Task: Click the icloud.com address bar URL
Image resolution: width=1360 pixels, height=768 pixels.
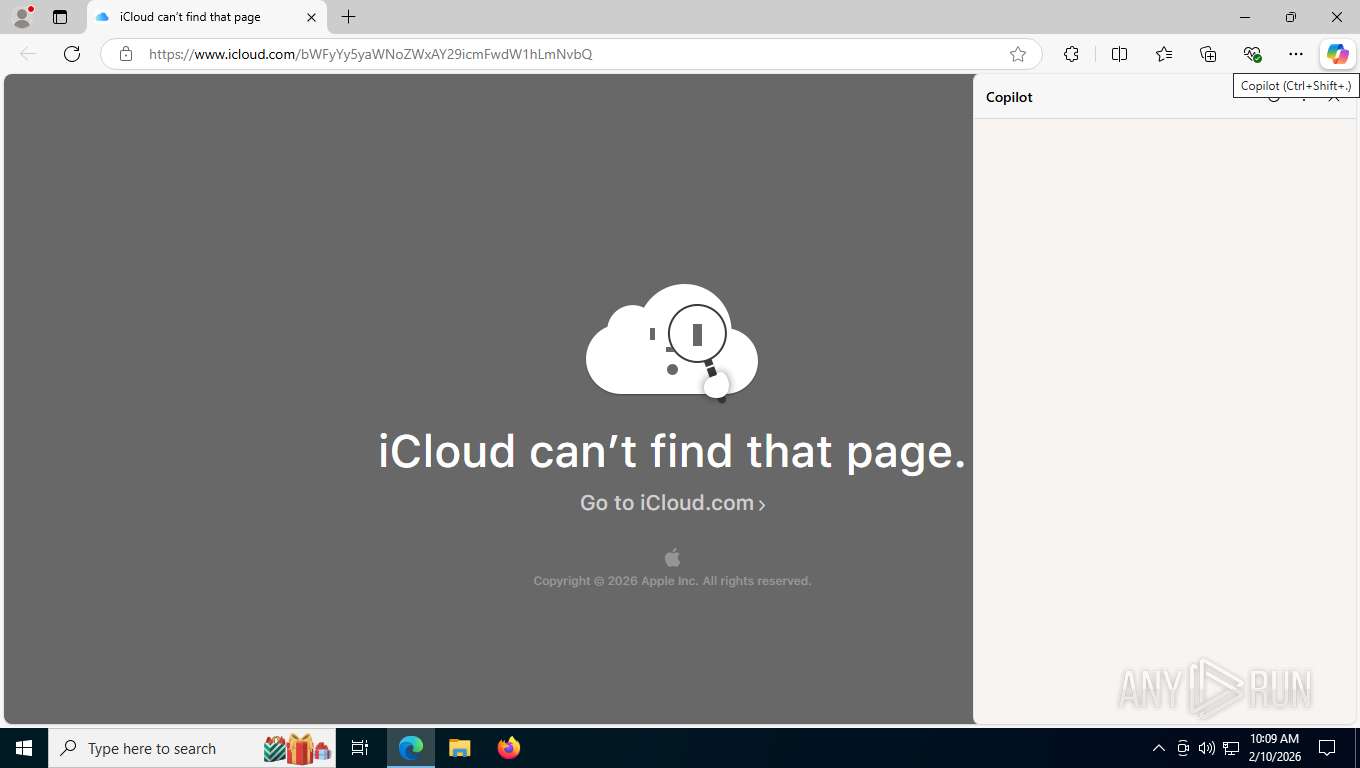Action: tap(371, 54)
